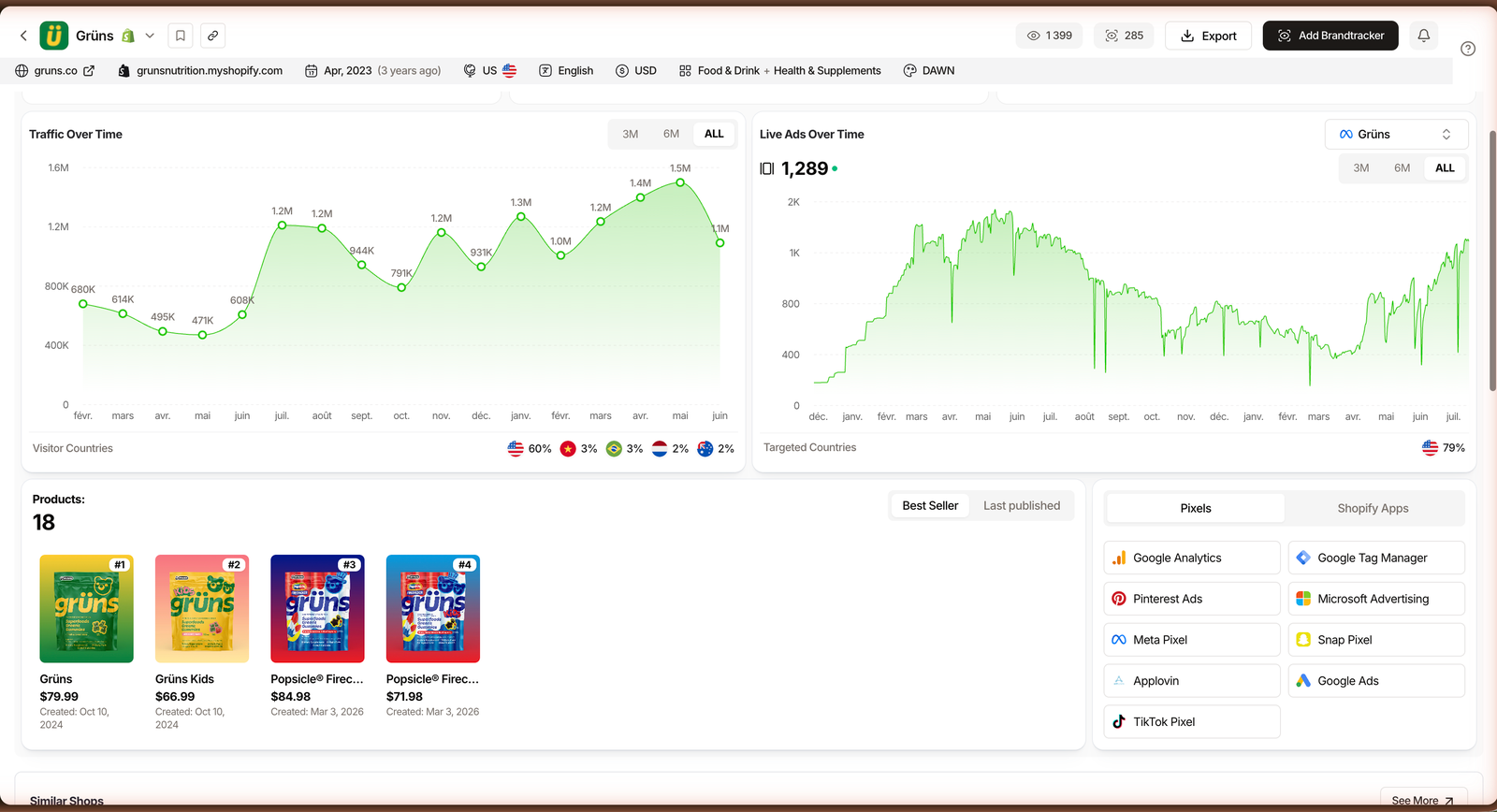Click the 285 tracking counter
The width and height of the screenshot is (1497, 812).
point(1124,36)
